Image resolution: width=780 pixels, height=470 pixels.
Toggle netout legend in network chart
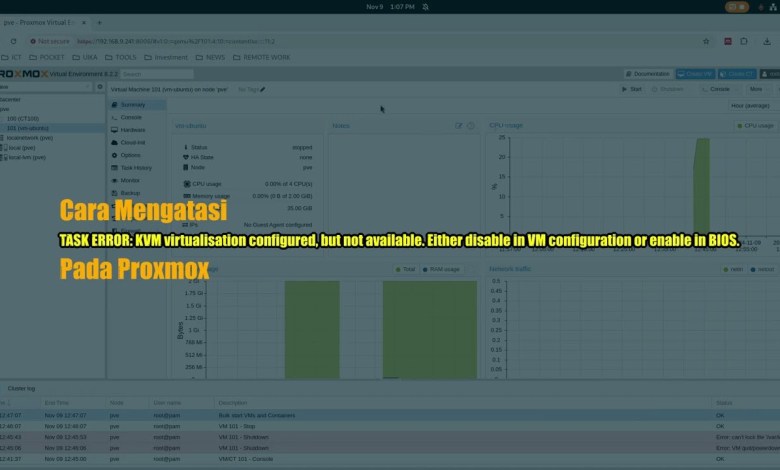[x=762, y=269]
